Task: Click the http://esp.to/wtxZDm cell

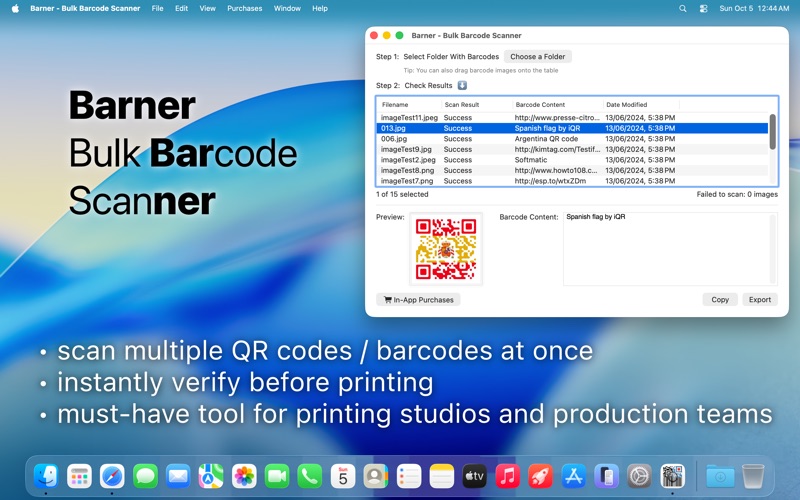Action: pos(550,181)
